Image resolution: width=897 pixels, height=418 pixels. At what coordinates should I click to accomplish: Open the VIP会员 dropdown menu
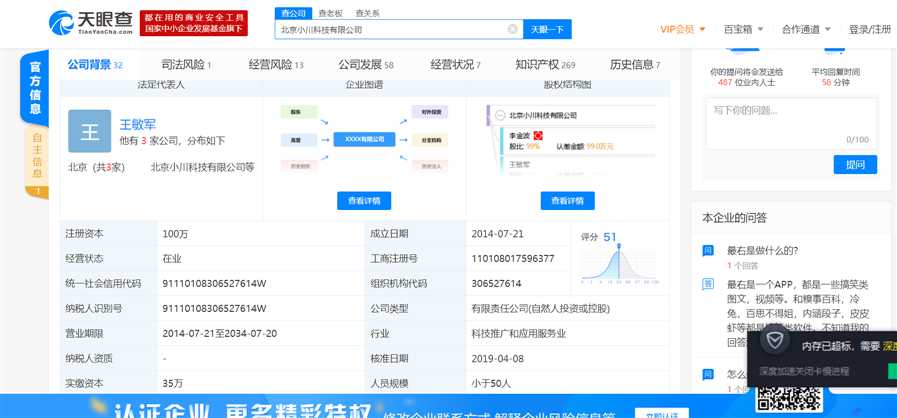[x=682, y=29]
